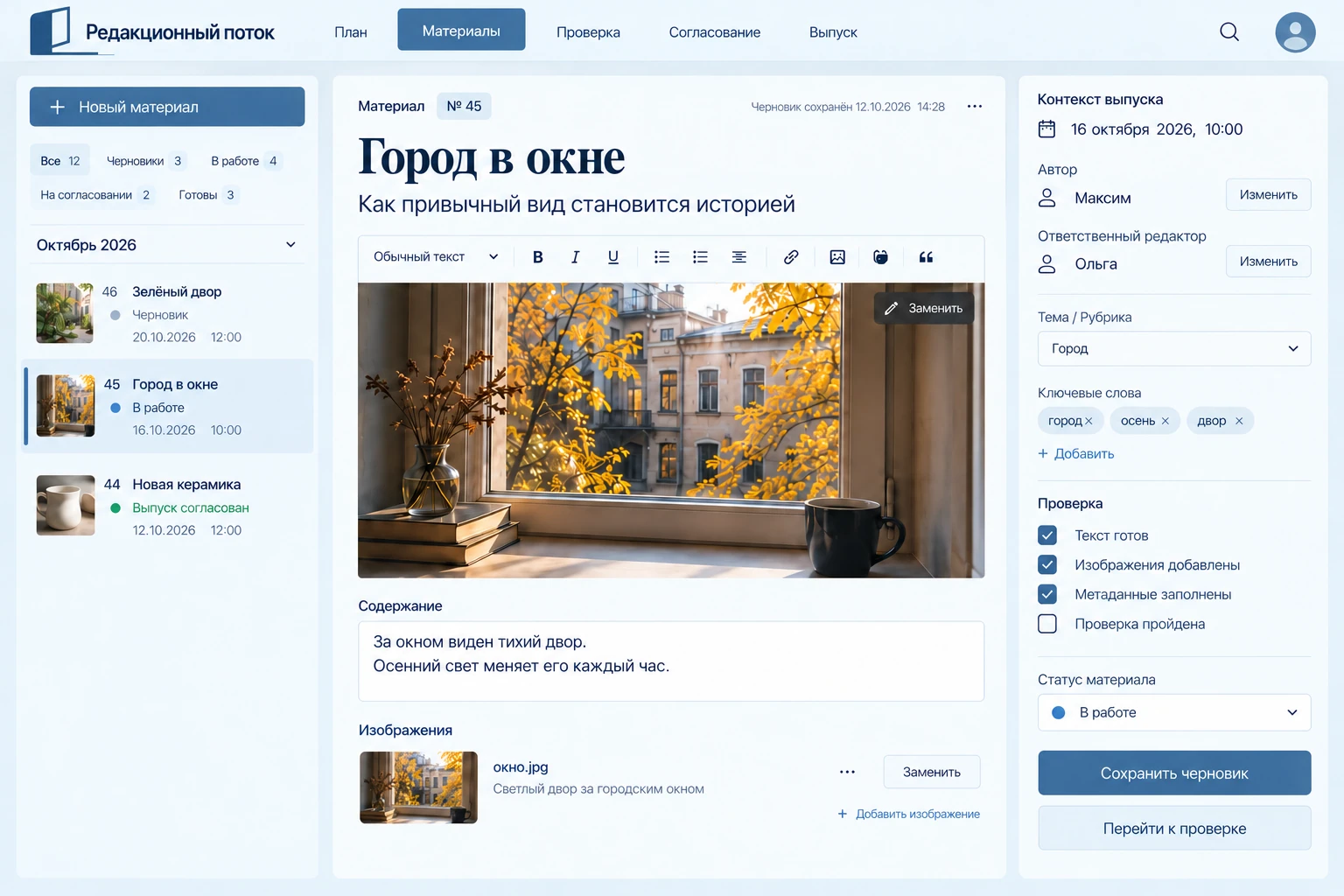Switch to the Выпуск tab
The width and height of the screenshot is (1344, 896).
[x=833, y=31]
